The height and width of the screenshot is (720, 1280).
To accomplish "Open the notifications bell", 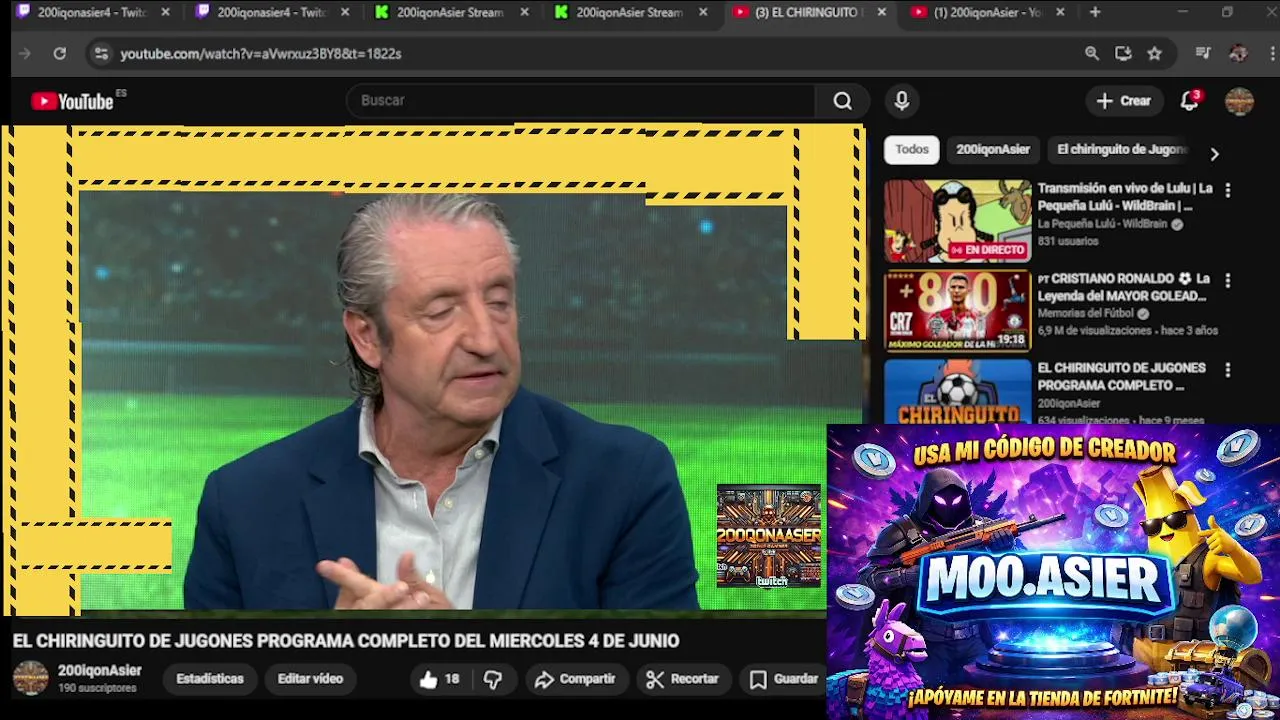I will tap(1189, 101).
